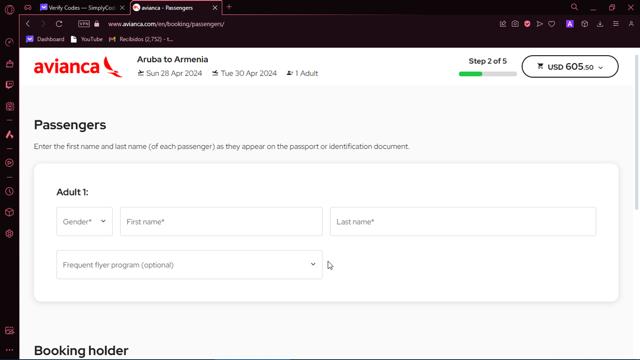Screen dimensions: 640x360
Task: Open the Player icon in sidebar
Action: 9,163
